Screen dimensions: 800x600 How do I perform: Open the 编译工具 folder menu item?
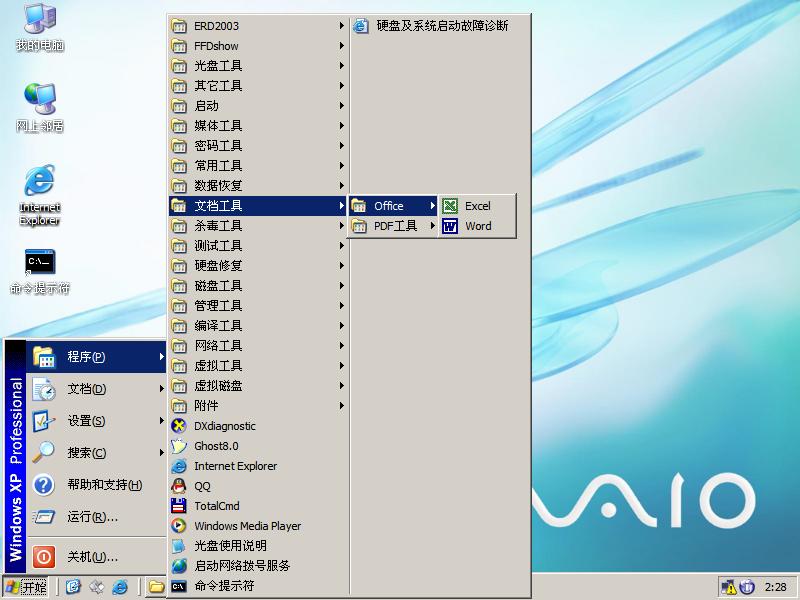pos(259,326)
